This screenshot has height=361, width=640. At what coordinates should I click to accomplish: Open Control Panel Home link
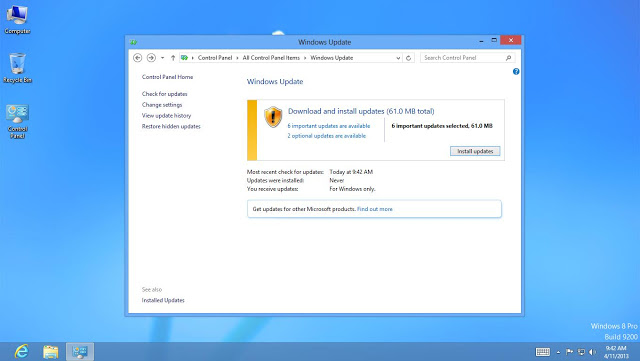(x=167, y=77)
